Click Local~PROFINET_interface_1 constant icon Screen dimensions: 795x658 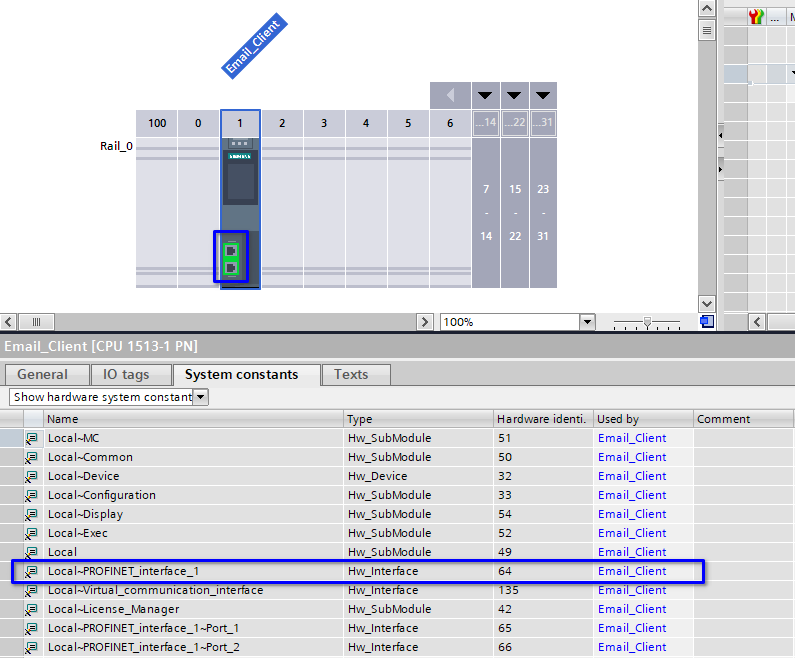pyautogui.click(x=32, y=571)
